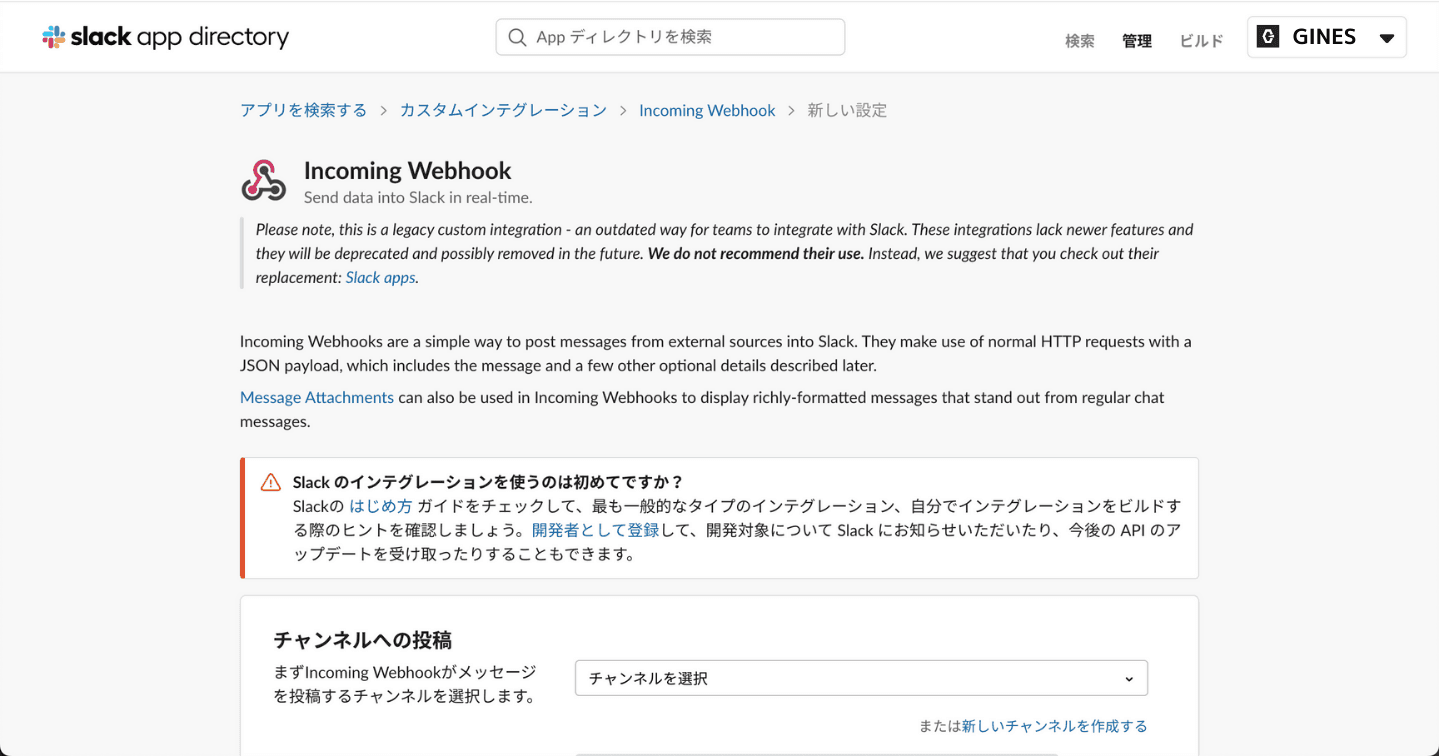Screen dimensions: 1440x756
Task: Focus the App ディレクトリを検索 search field
Action: (680, 37)
